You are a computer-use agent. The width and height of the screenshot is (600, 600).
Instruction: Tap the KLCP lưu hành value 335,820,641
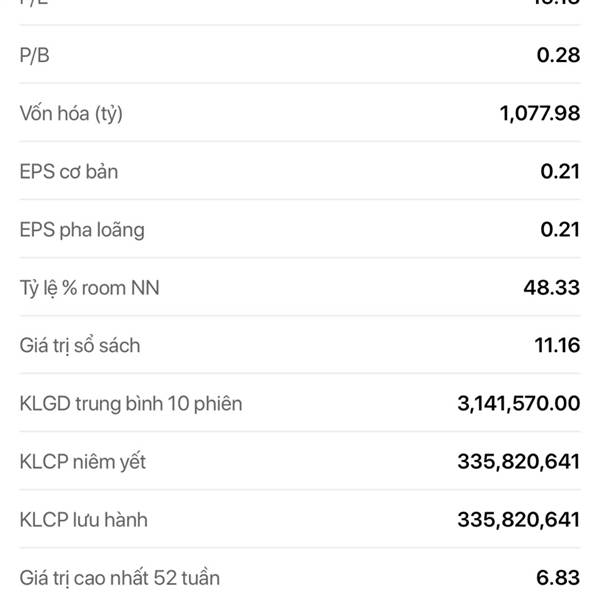(x=519, y=520)
